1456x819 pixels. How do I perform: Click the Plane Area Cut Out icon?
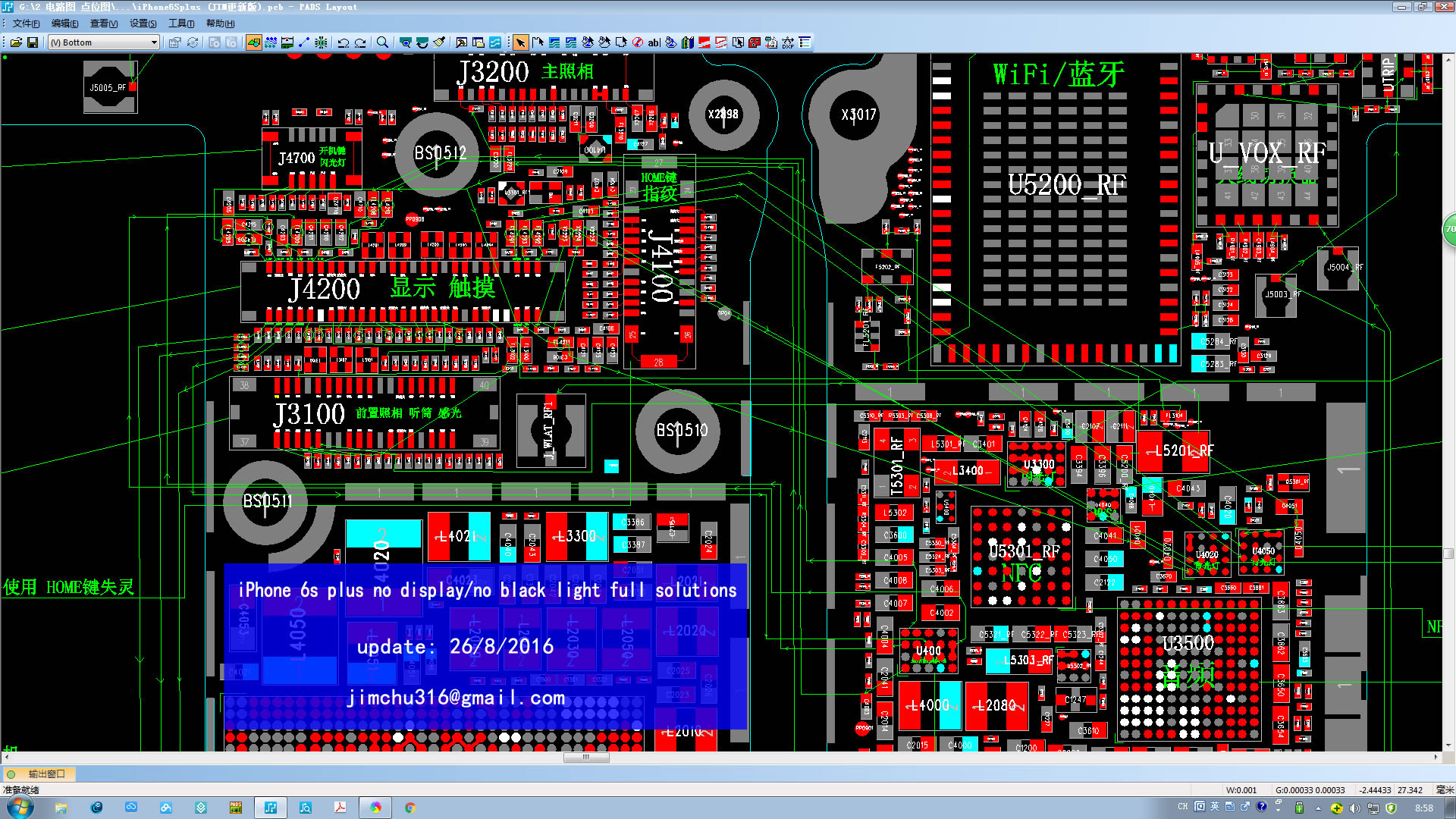(x=721, y=42)
